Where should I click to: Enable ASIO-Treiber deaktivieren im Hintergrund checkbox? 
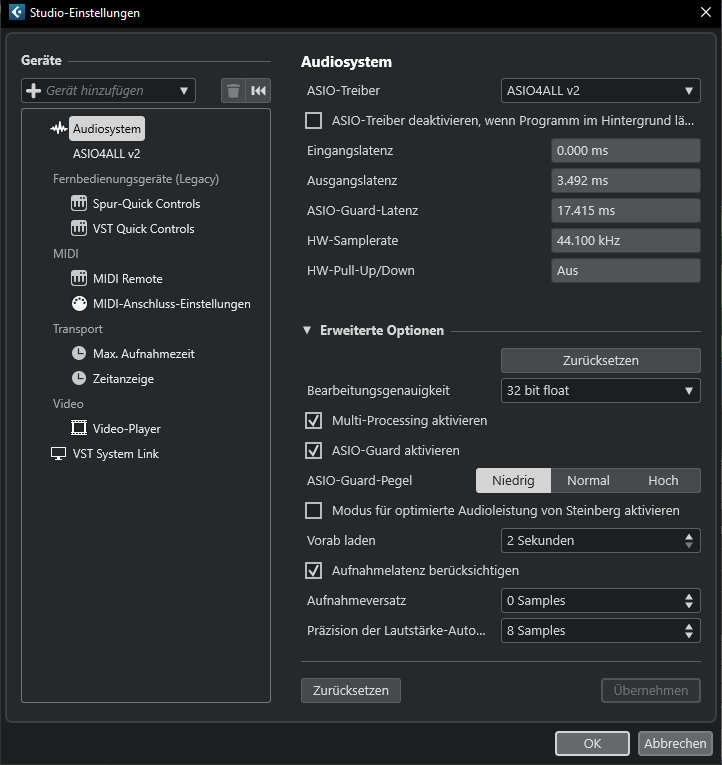(x=313, y=121)
